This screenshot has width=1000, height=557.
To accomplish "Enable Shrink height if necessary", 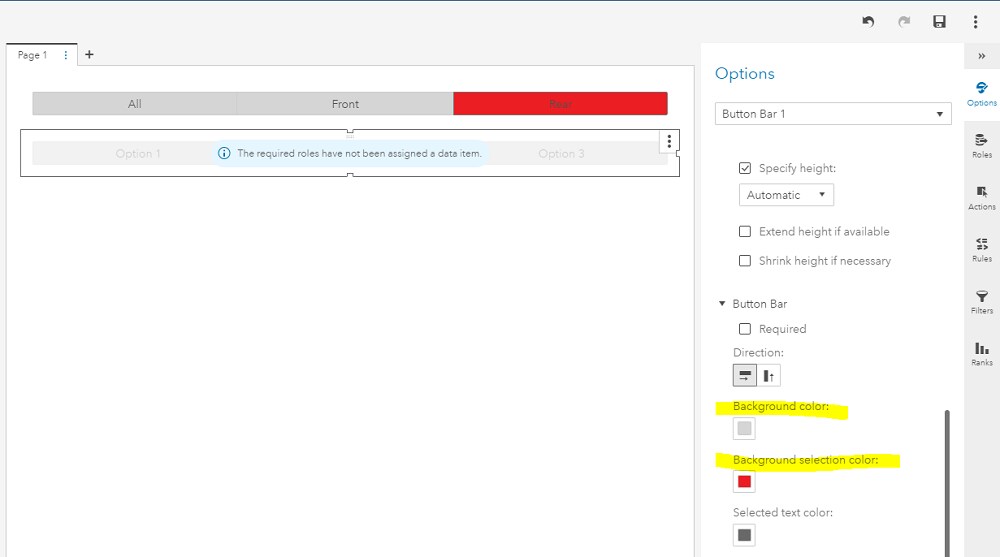I will click(x=745, y=260).
